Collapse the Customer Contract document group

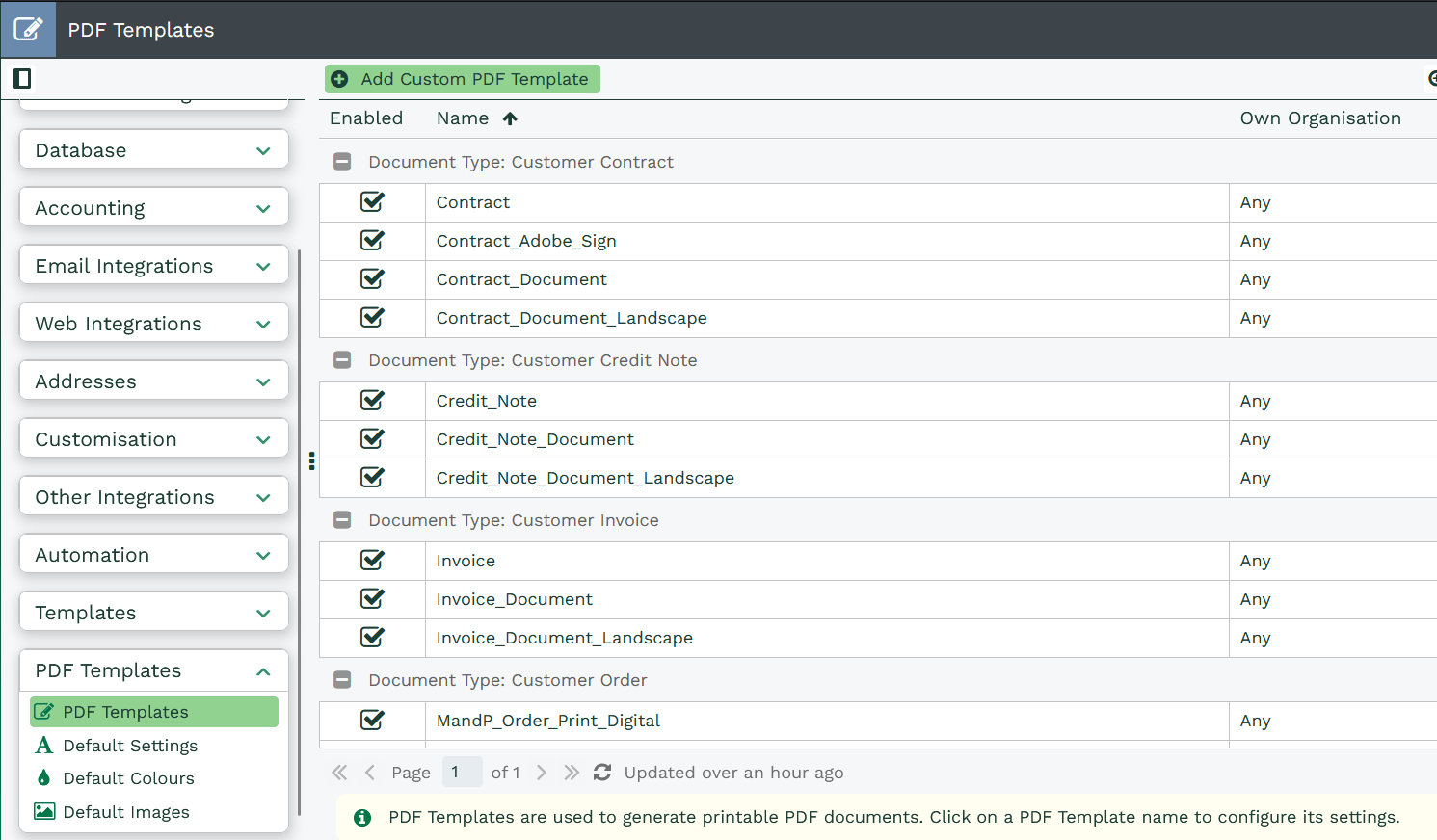[342, 162]
